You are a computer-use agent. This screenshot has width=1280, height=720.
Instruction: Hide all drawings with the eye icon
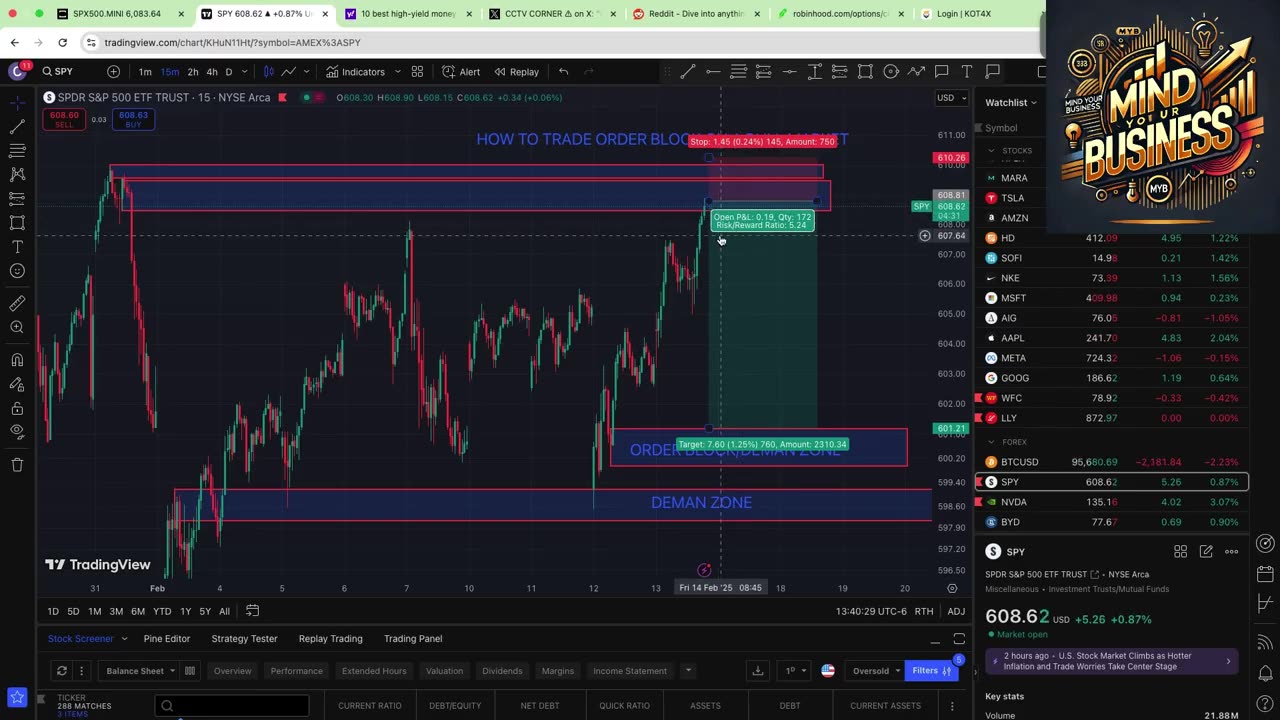(x=17, y=432)
